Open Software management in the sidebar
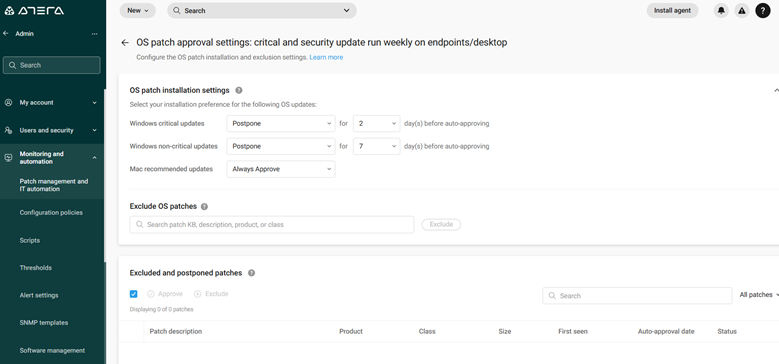 pos(52,351)
